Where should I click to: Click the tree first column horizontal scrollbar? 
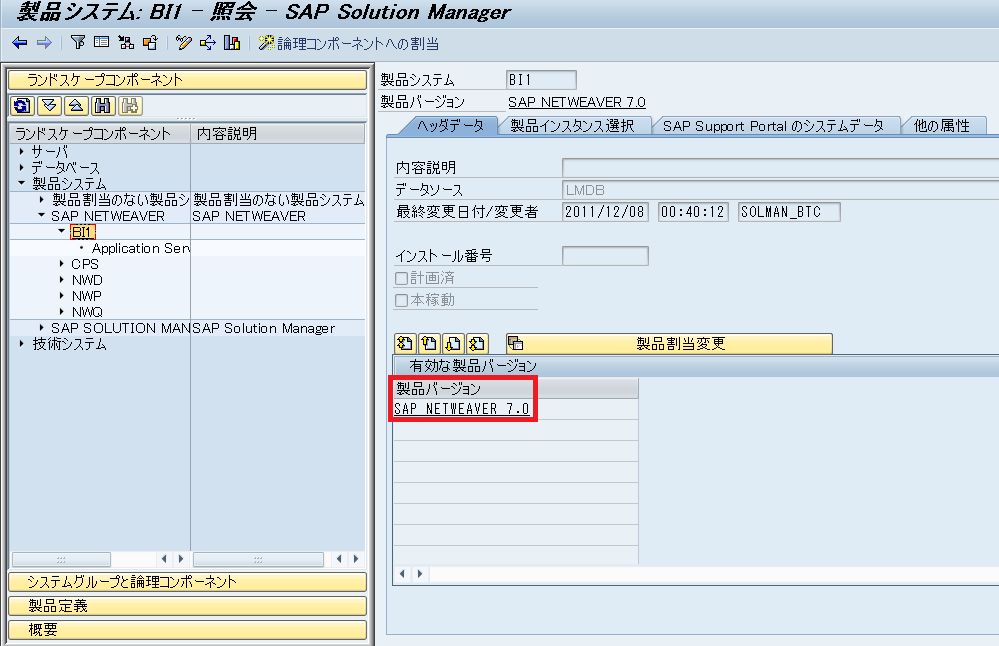(61, 559)
